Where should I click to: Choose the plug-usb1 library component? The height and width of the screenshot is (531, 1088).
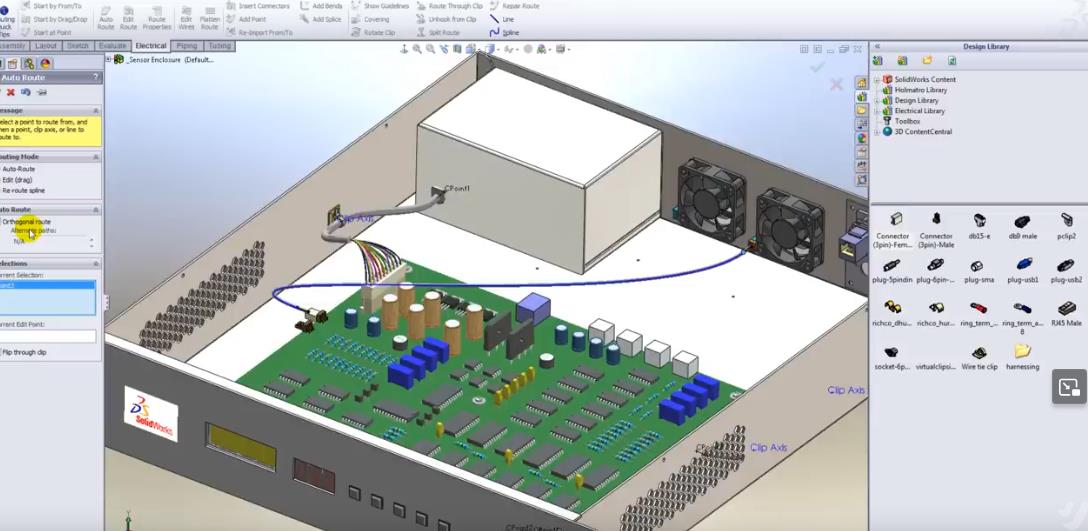pos(1023,270)
